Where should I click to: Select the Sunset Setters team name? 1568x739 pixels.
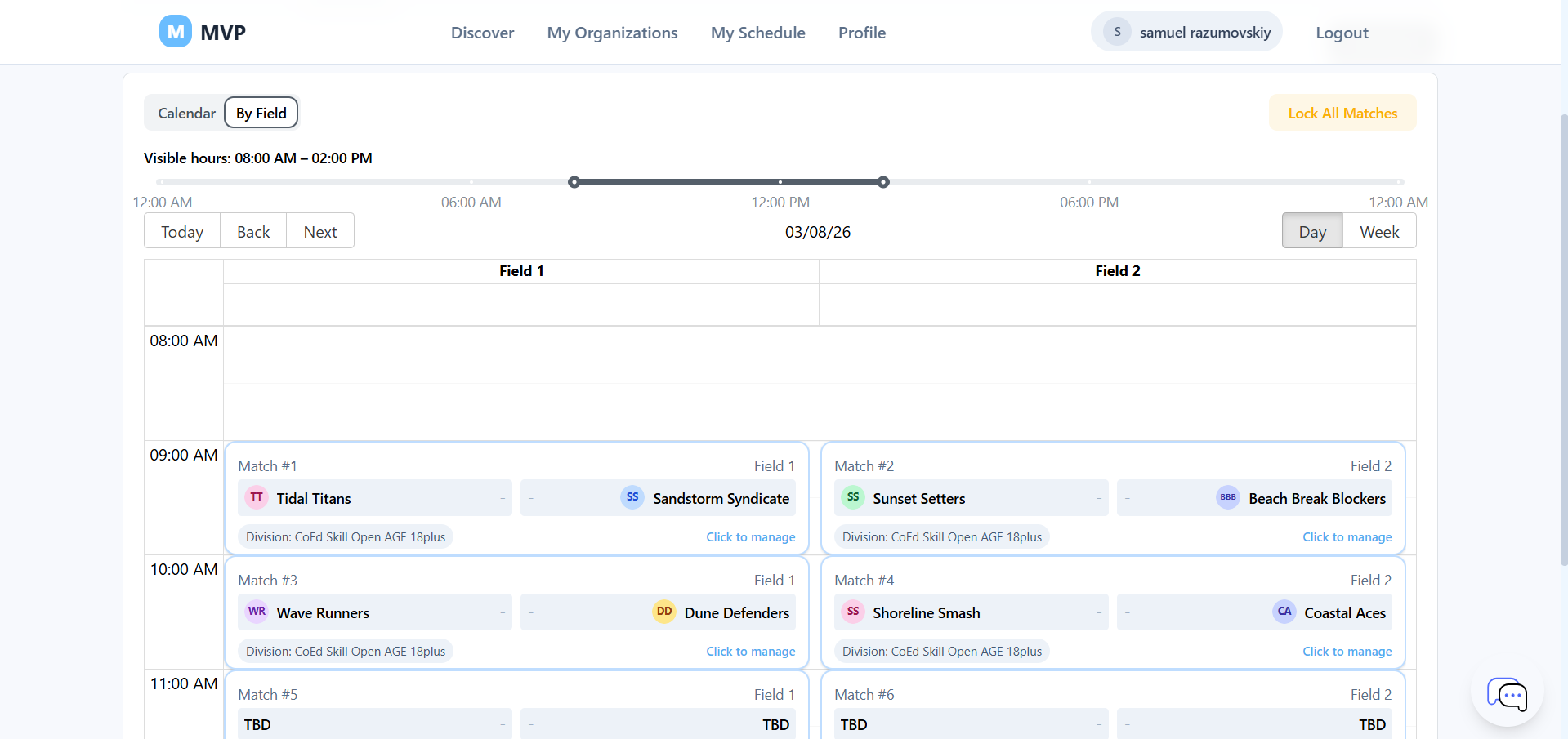pyautogui.click(x=918, y=498)
